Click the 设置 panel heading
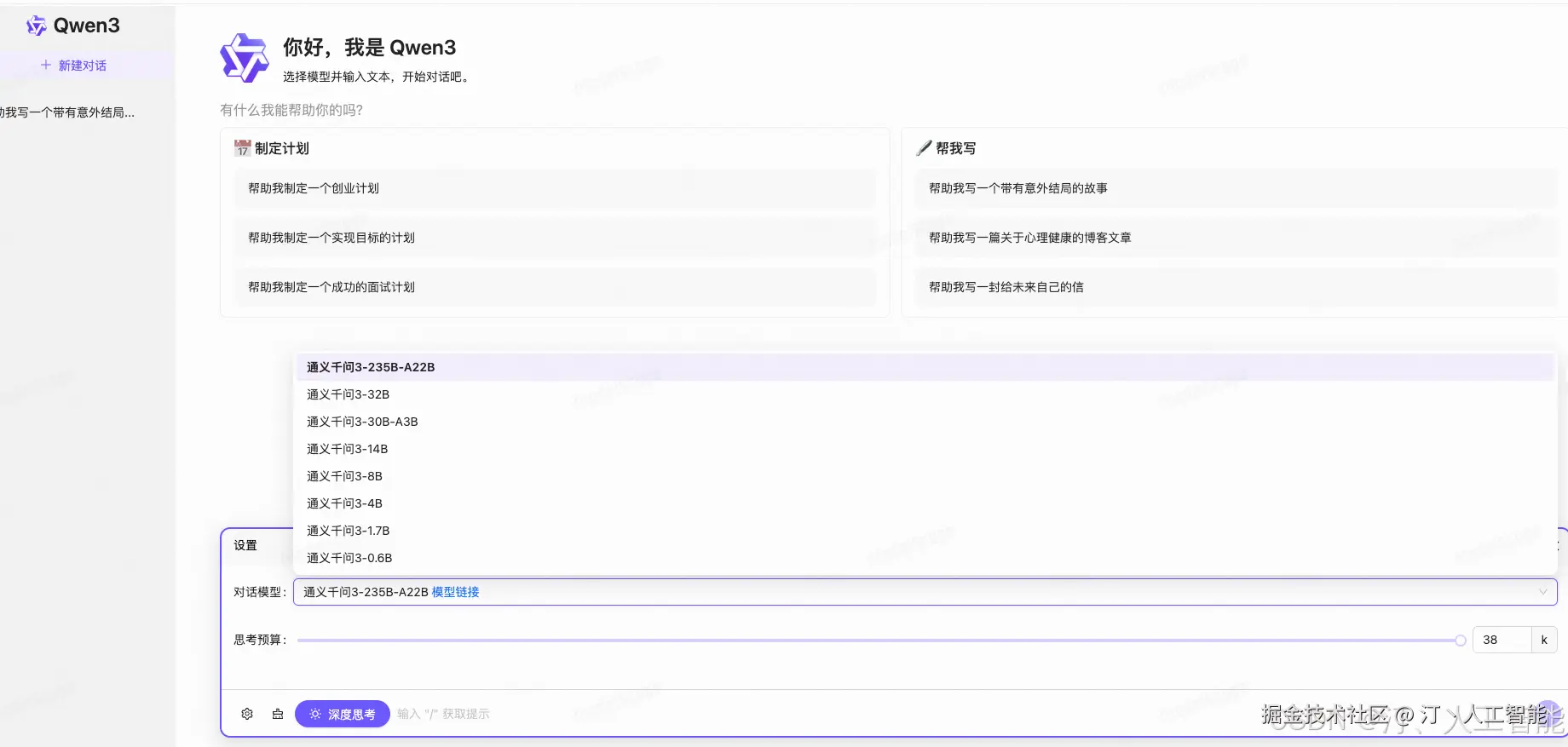1568x747 pixels. click(245, 545)
